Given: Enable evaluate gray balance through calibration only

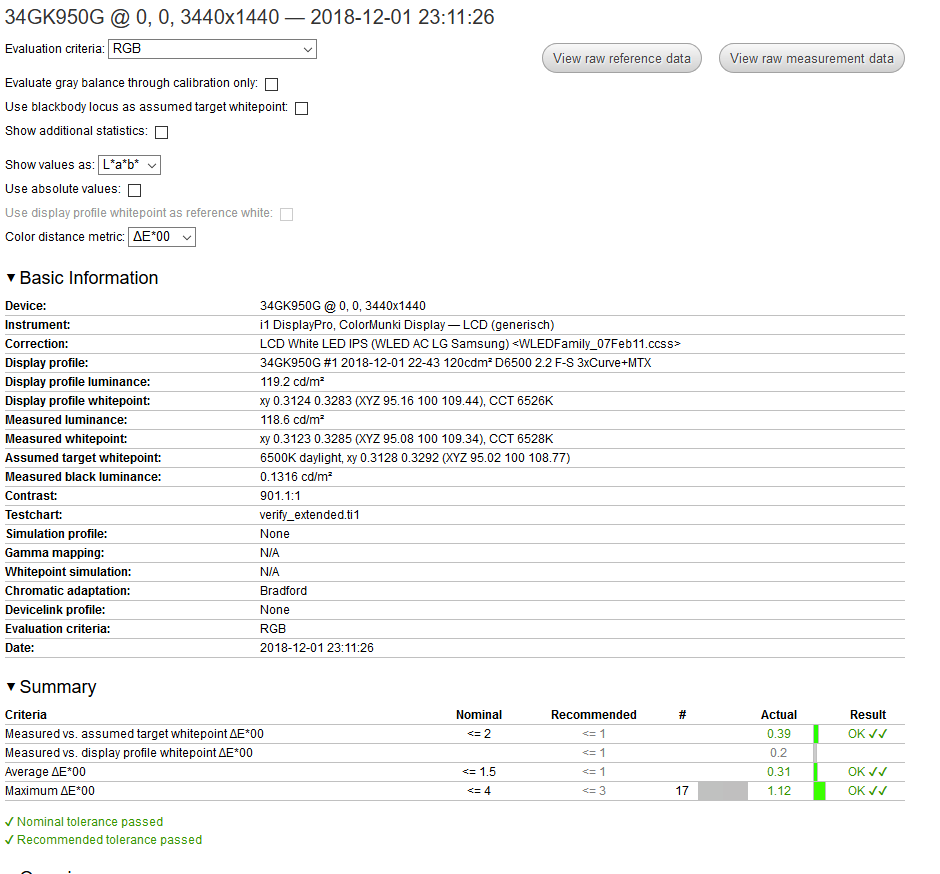Looking at the screenshot, I should coord(271,84).
